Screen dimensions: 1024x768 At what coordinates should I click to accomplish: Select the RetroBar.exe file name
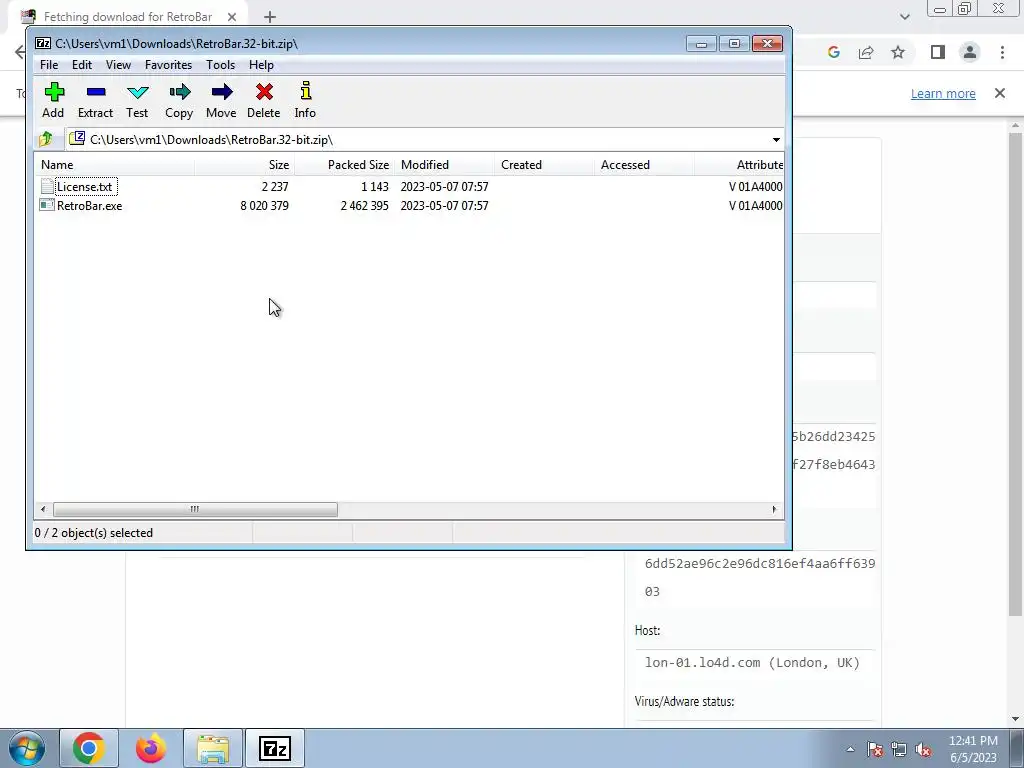click(89, 206)
